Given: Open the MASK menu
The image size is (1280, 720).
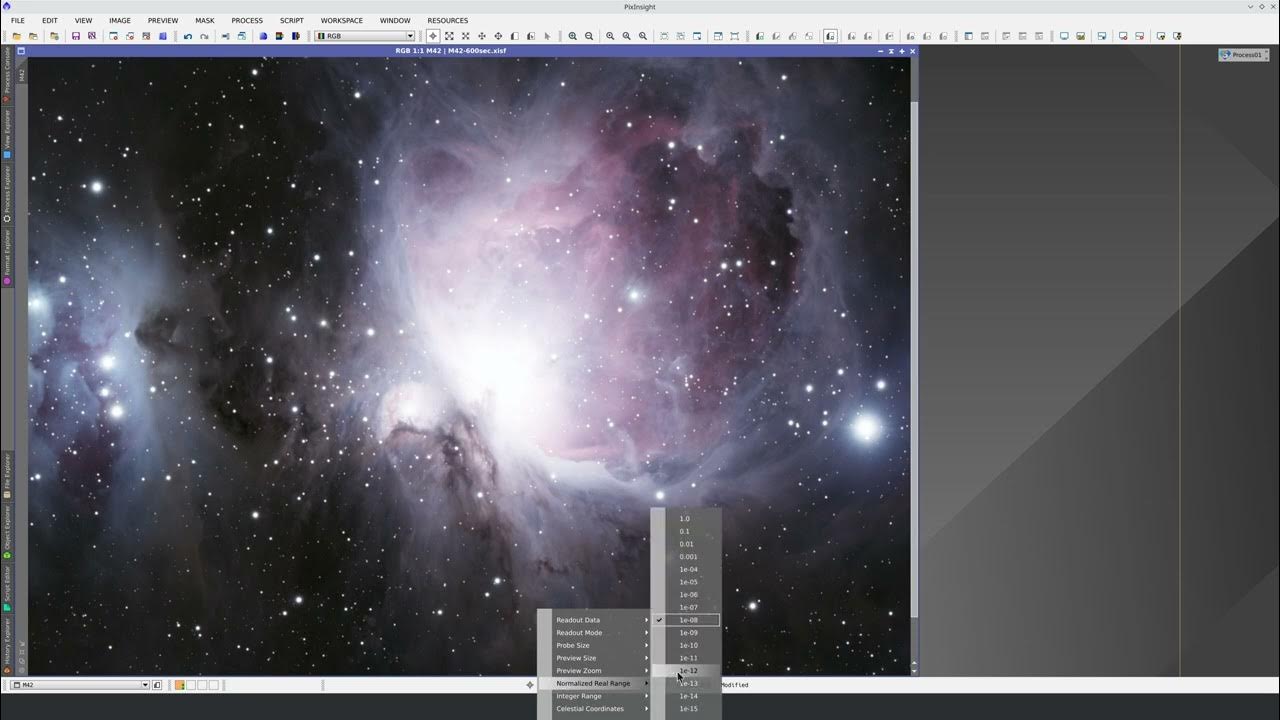Looking at the screenshot, I should [x=205, y=20].
